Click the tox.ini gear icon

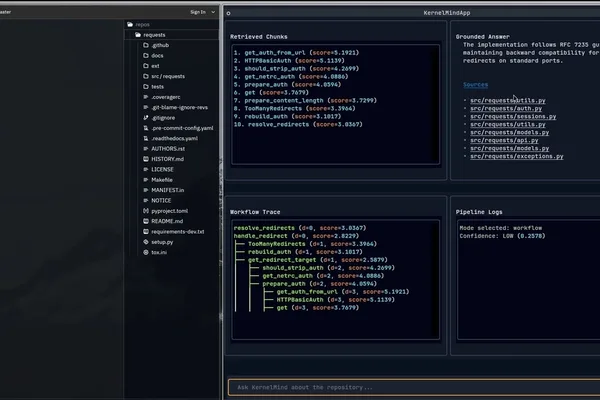tap(146, 252)
